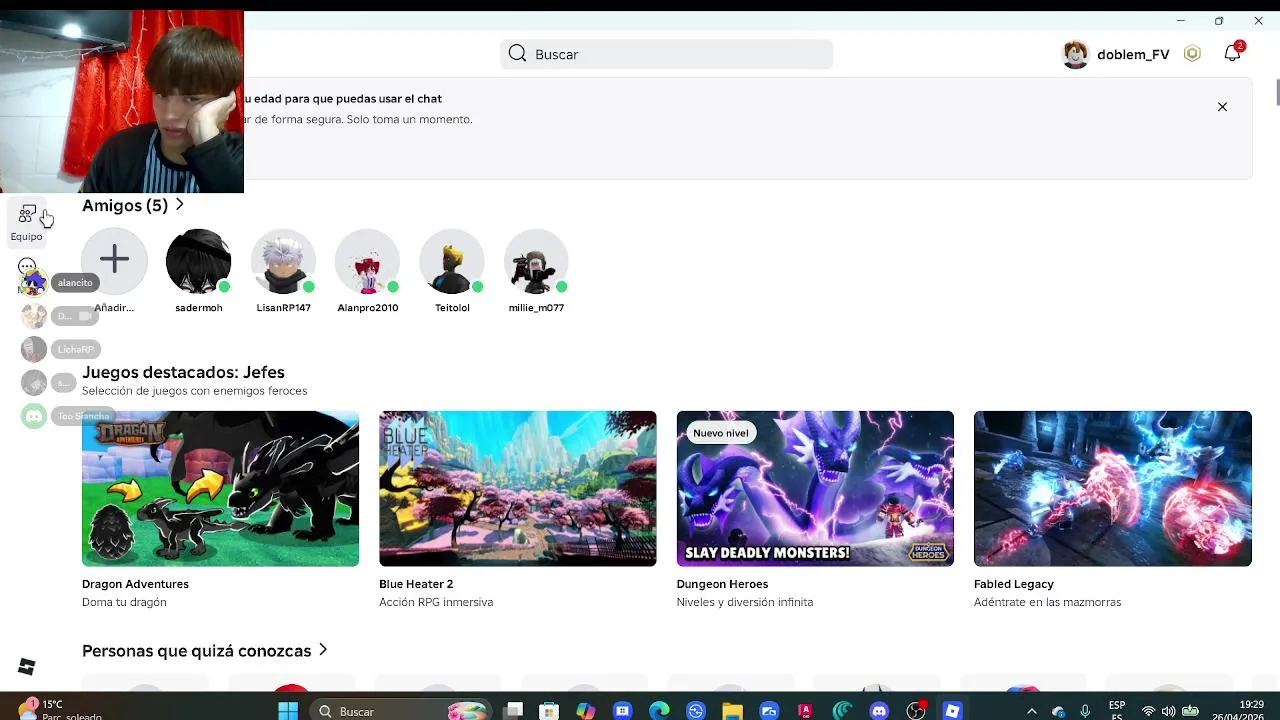Click the Dragon Adventures title
This screenshot has width=1280, height=720.
tap(135, 584)
